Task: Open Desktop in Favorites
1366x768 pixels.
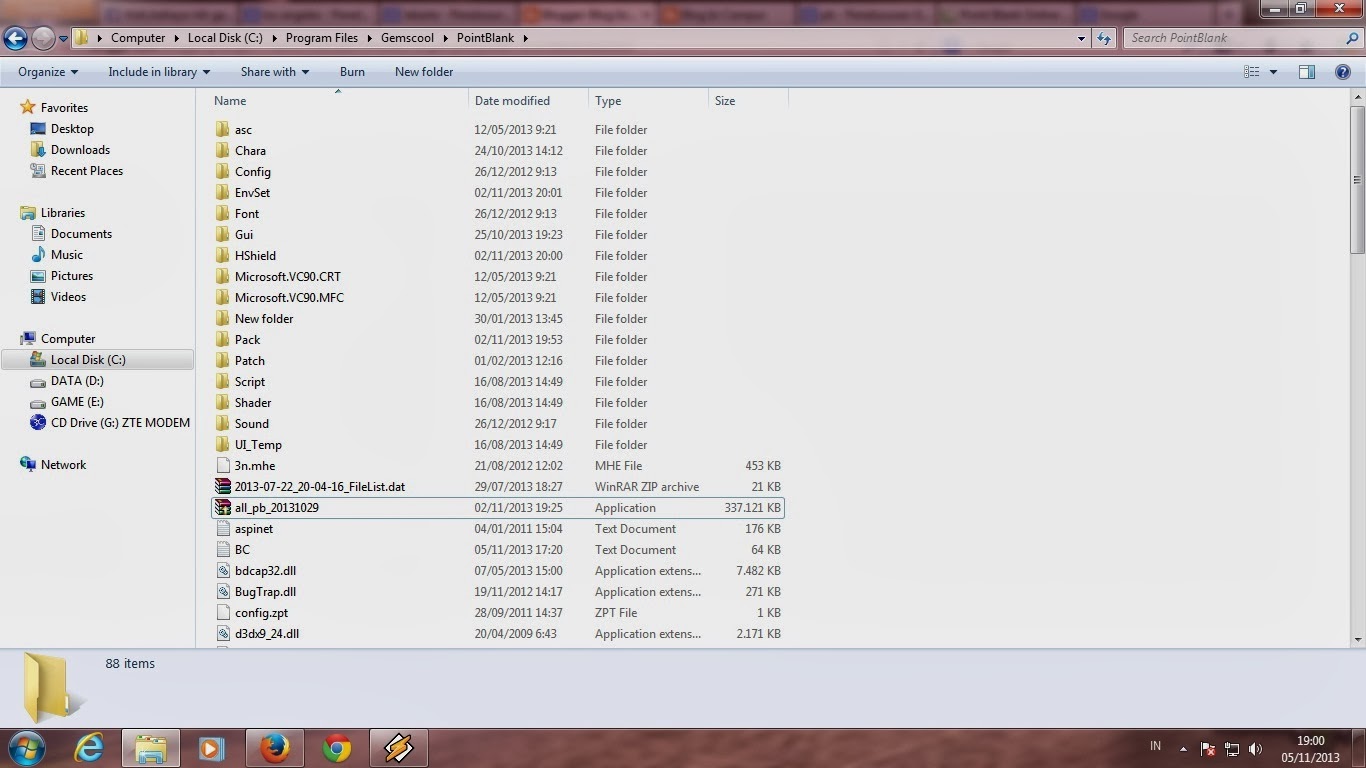Action: pos(72,129)
